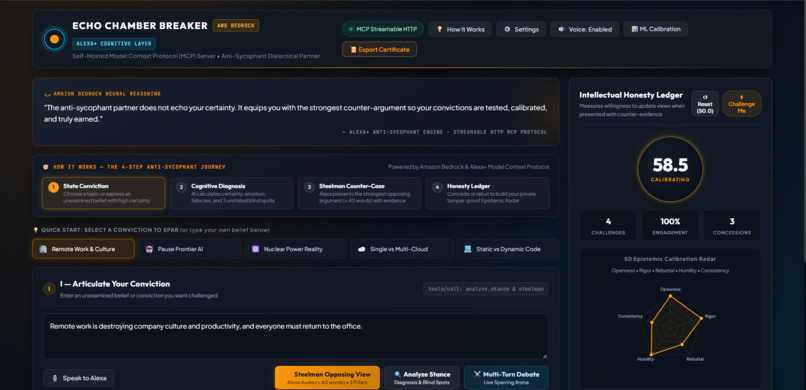Click the Rigor axis label on radar
The width and height of the screenshot is (806, 390).
coord(710,316)
